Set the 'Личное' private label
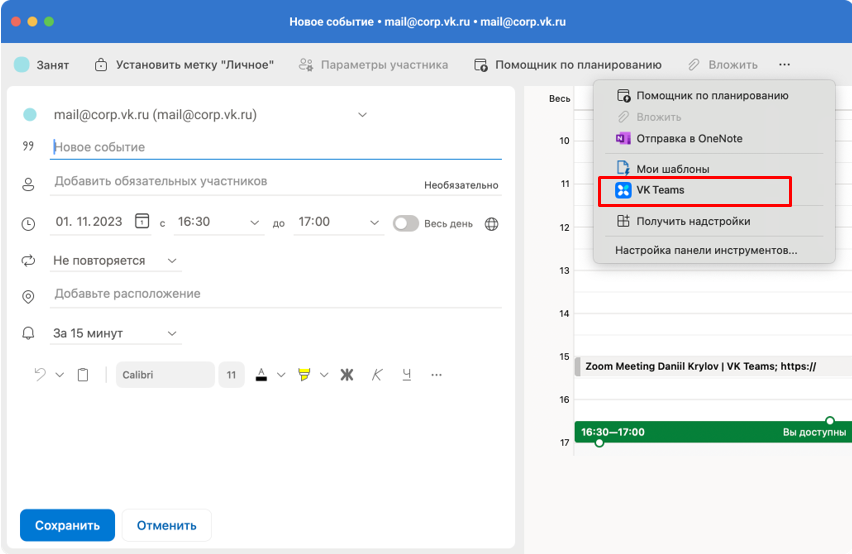Screen dimensions: 852x554 (183, 65)
